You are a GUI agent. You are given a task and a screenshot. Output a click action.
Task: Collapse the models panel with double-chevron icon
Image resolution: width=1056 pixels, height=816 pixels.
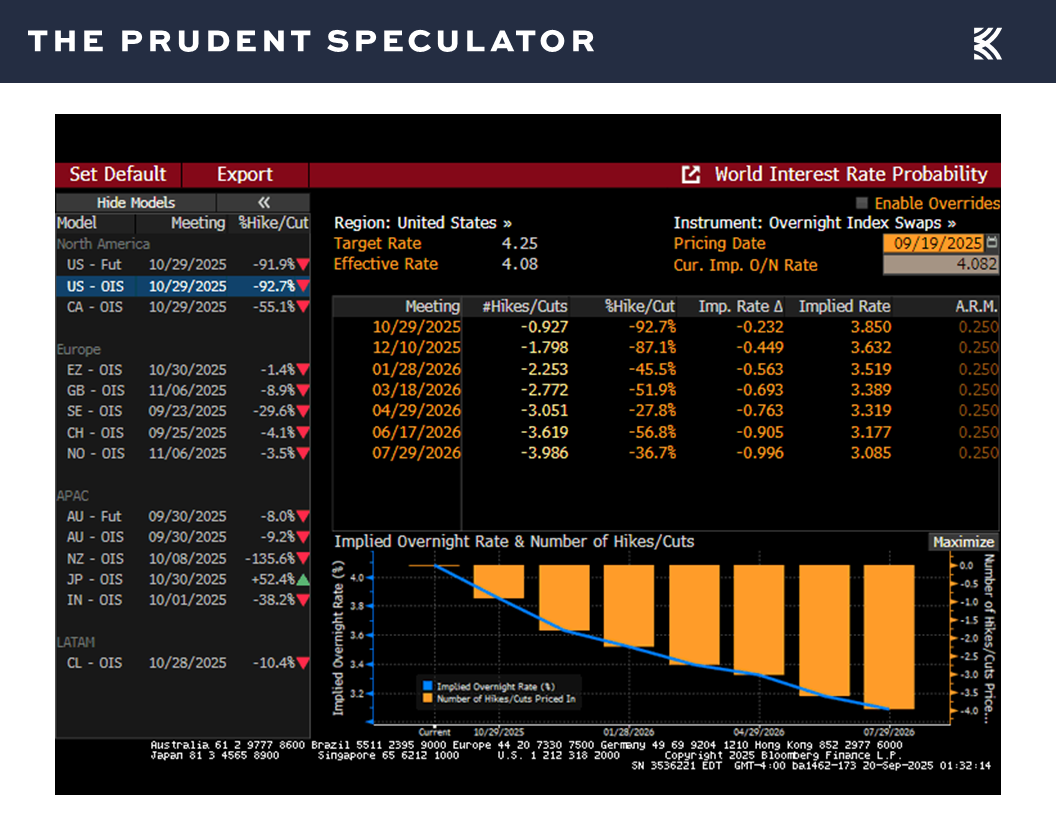click(x=264, y=202)
